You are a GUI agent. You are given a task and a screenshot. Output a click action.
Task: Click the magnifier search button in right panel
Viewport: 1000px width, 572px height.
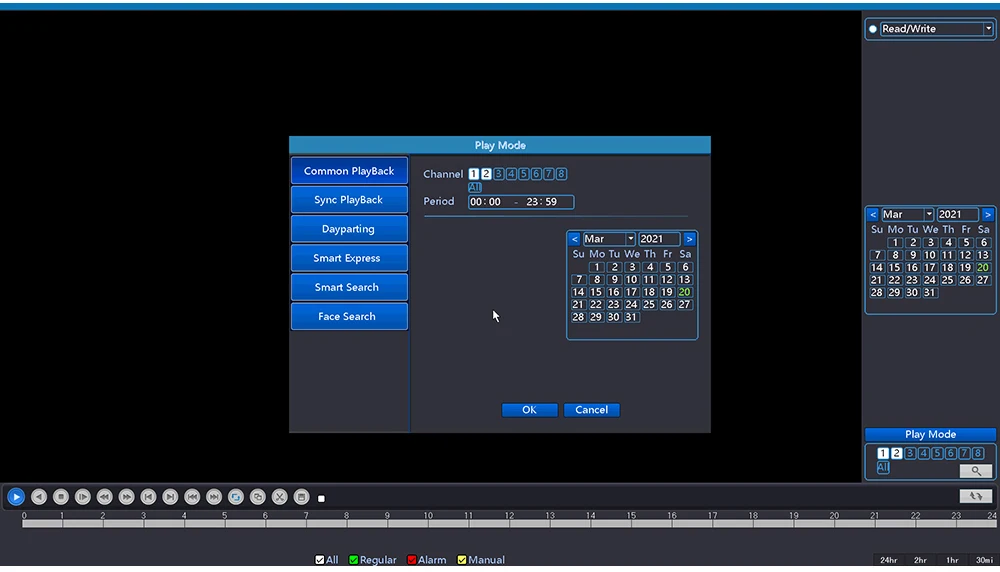tap(976, 471)
